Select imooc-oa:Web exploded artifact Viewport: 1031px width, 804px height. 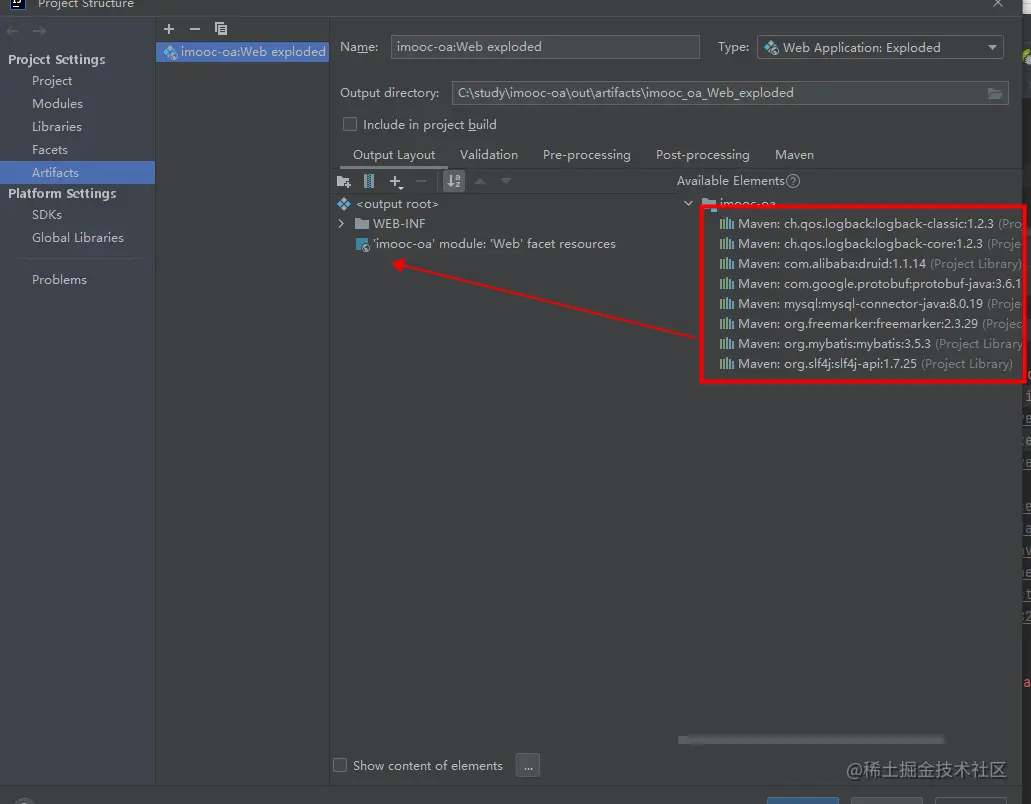[243, 52]
